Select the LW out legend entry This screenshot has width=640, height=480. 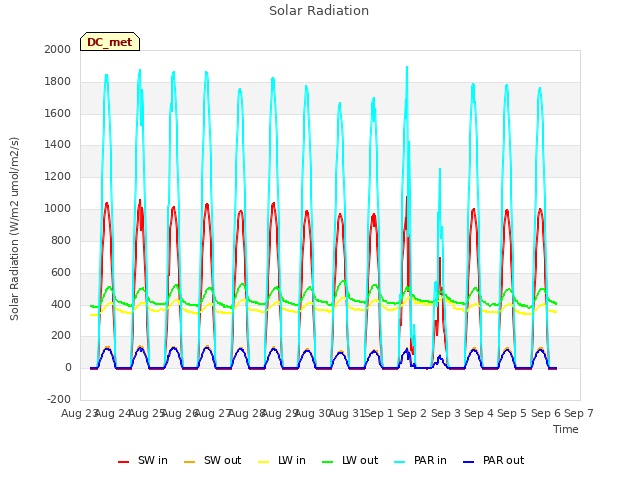[350, 460]
